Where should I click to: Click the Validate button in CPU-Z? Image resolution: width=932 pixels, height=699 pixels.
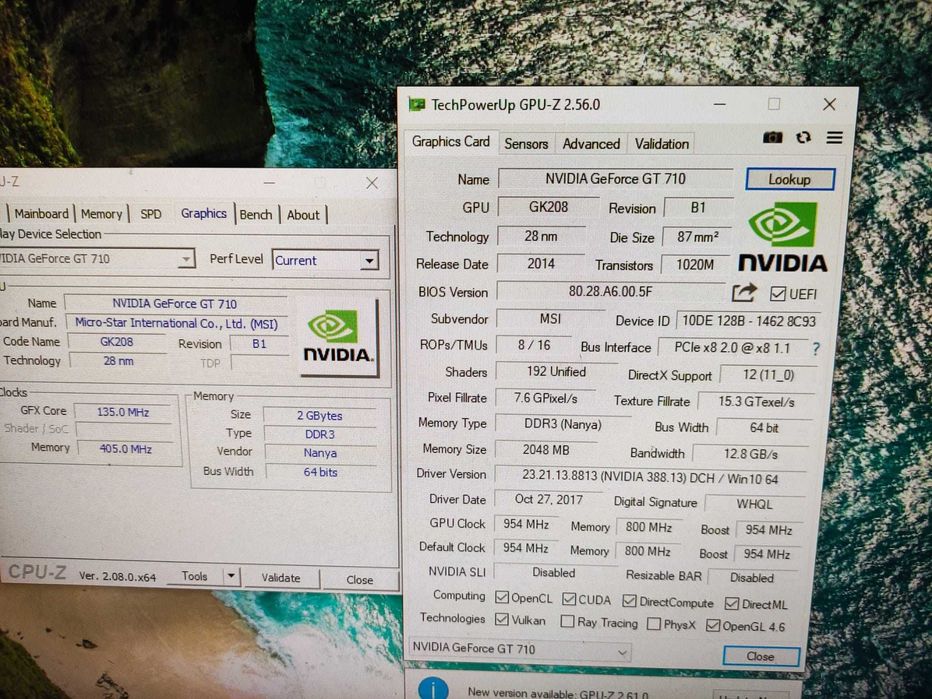pos(281,578)
